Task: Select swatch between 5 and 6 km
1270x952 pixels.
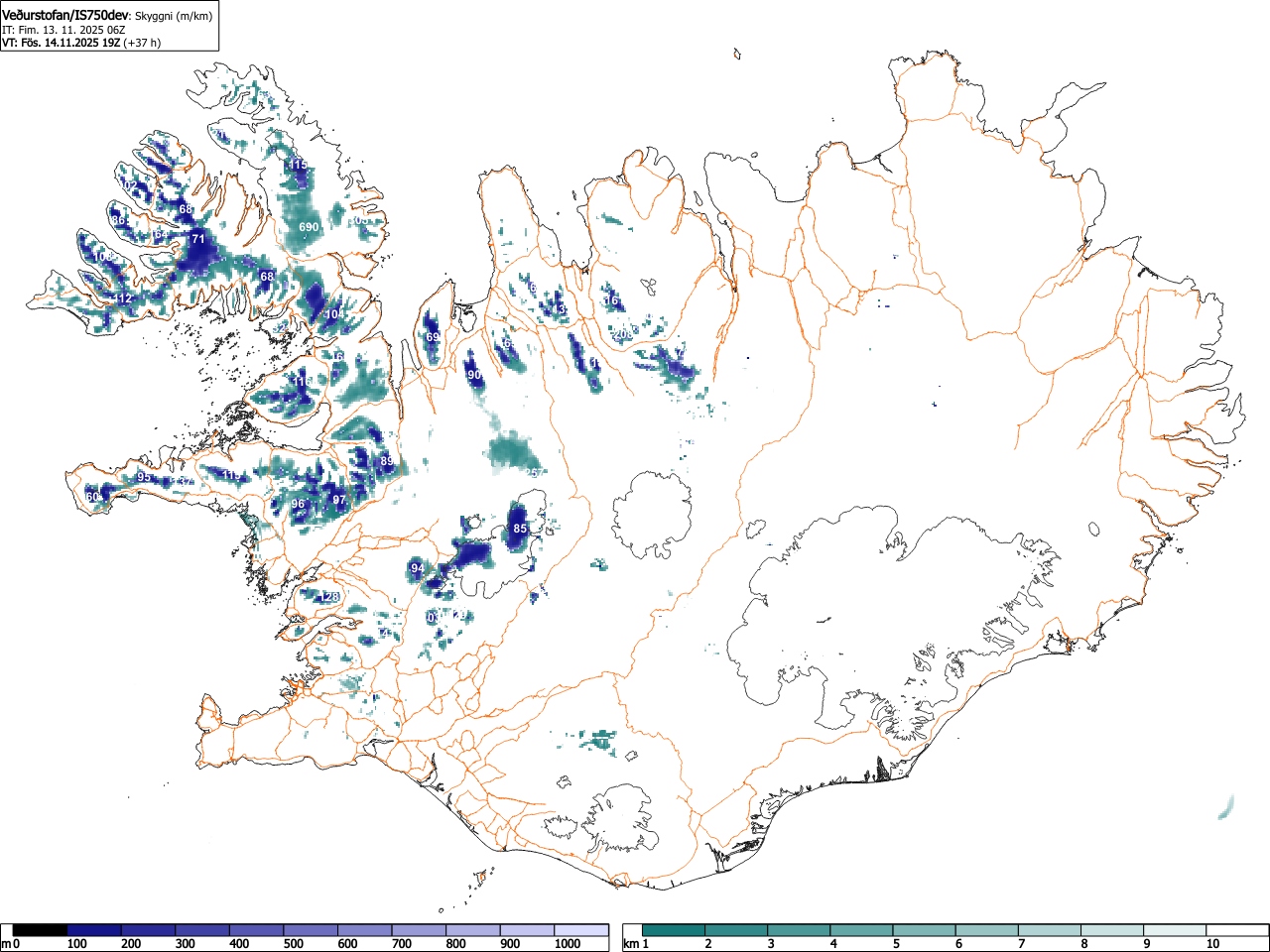Action: tap(924, 930)
